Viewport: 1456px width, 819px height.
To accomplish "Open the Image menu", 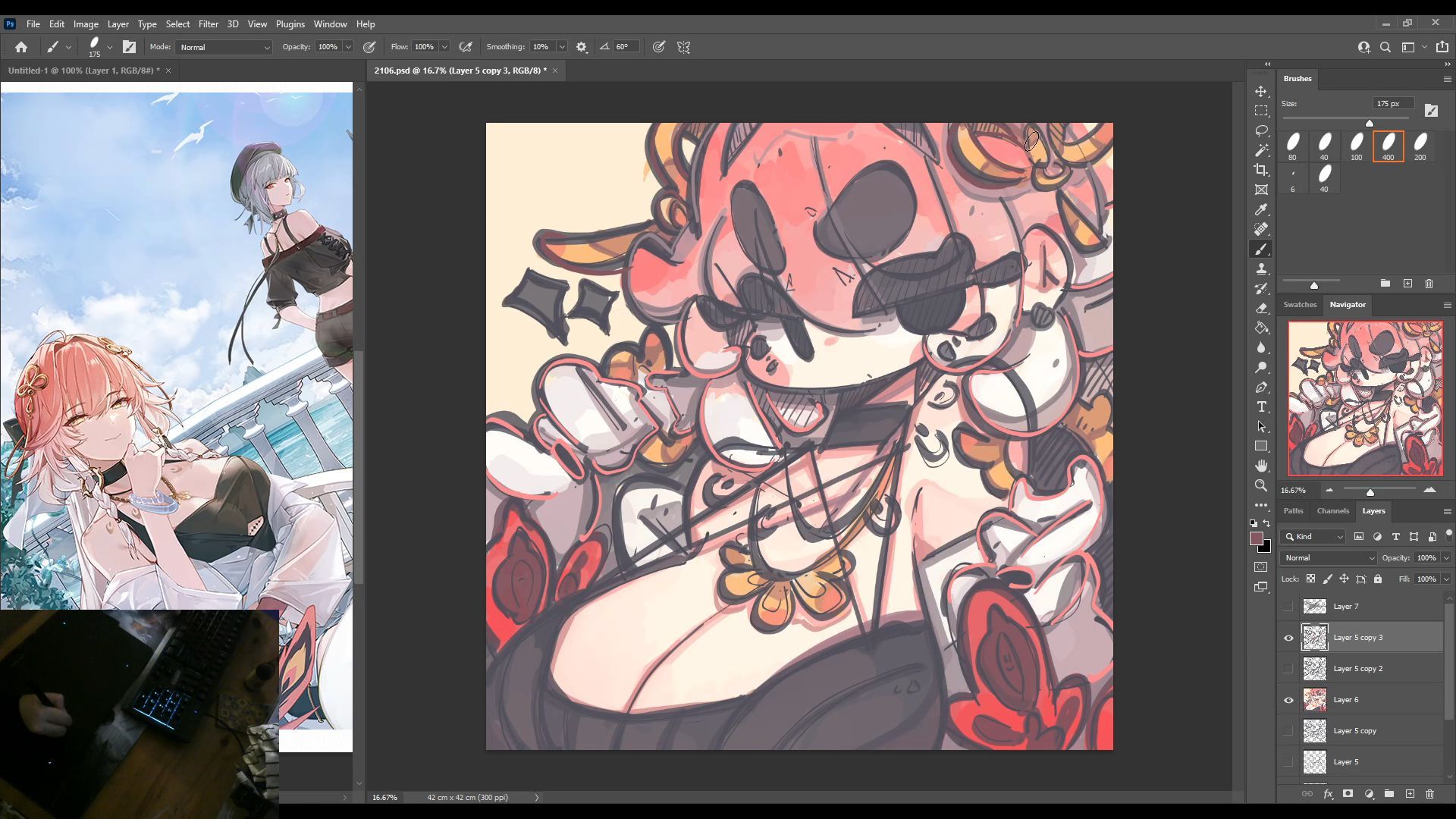I will (86, 24).
